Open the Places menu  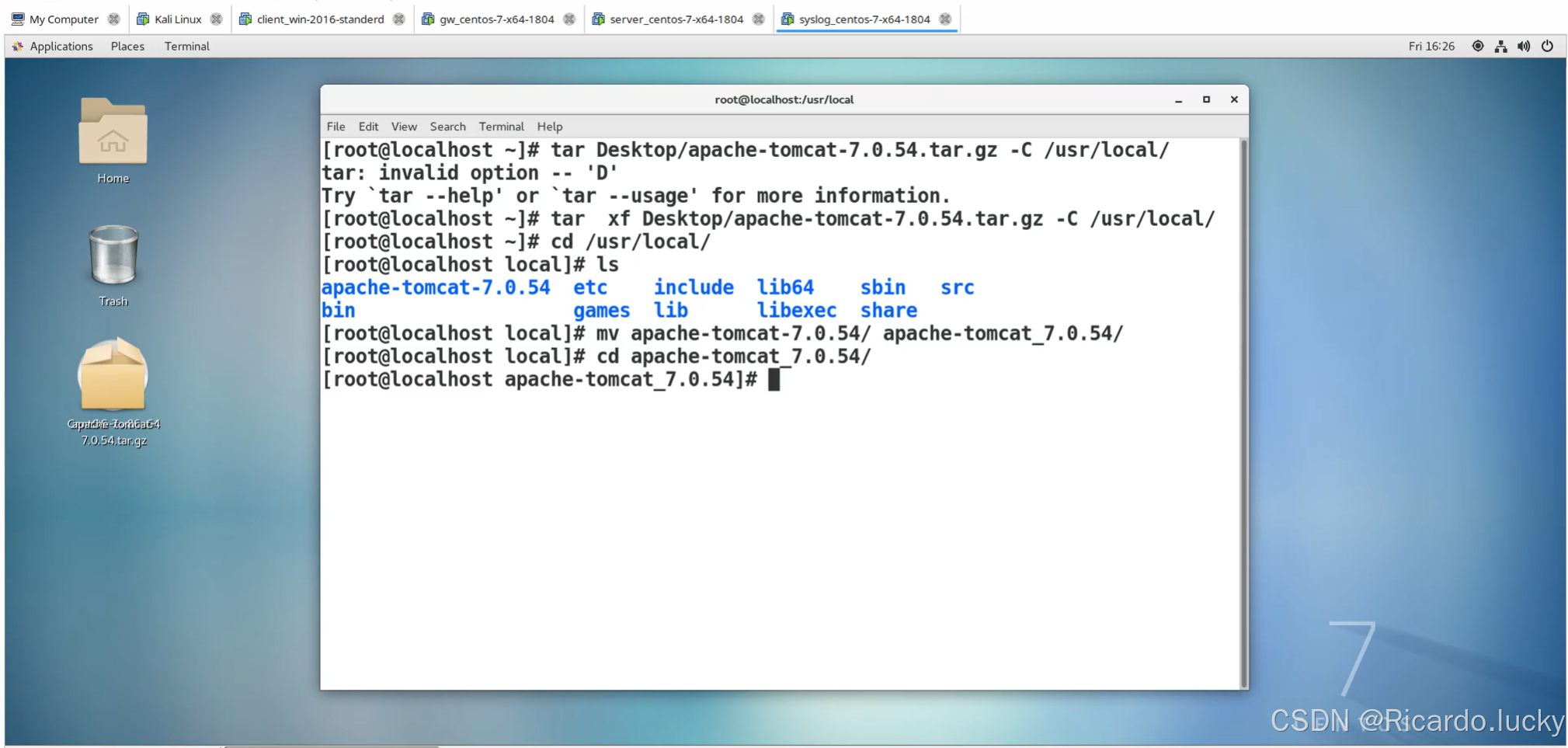tap(127, 46)
